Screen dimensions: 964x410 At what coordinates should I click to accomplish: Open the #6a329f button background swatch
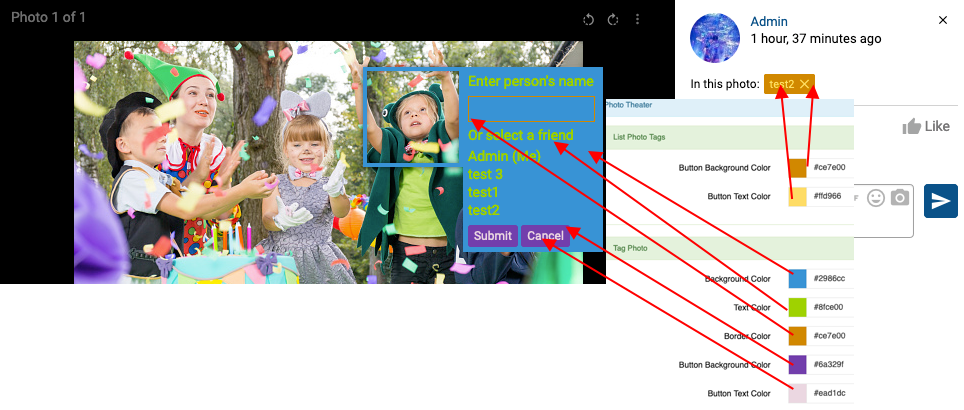tap(797, 365)
